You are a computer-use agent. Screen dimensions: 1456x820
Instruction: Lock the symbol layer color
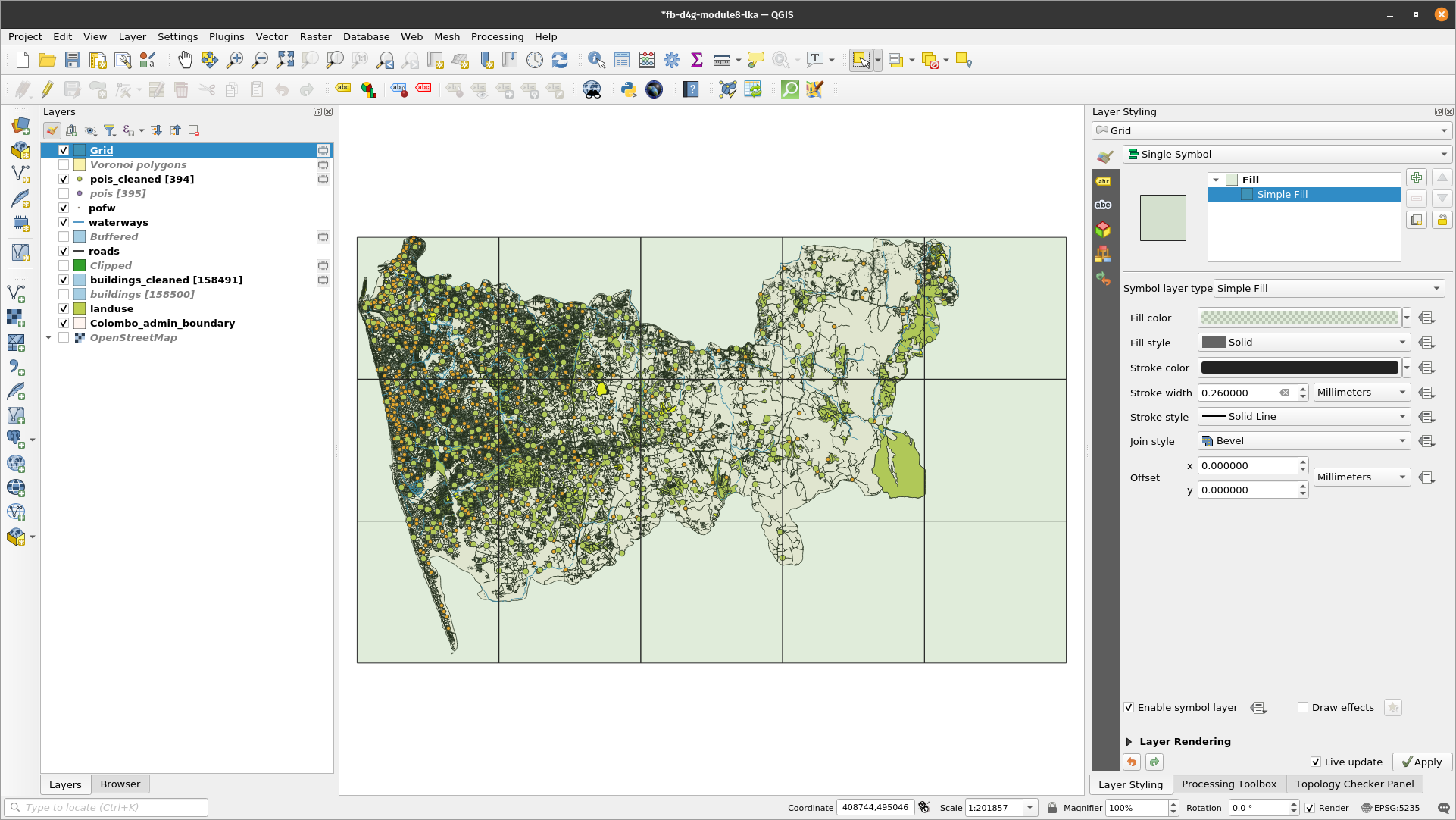(x=1442, y=220)
